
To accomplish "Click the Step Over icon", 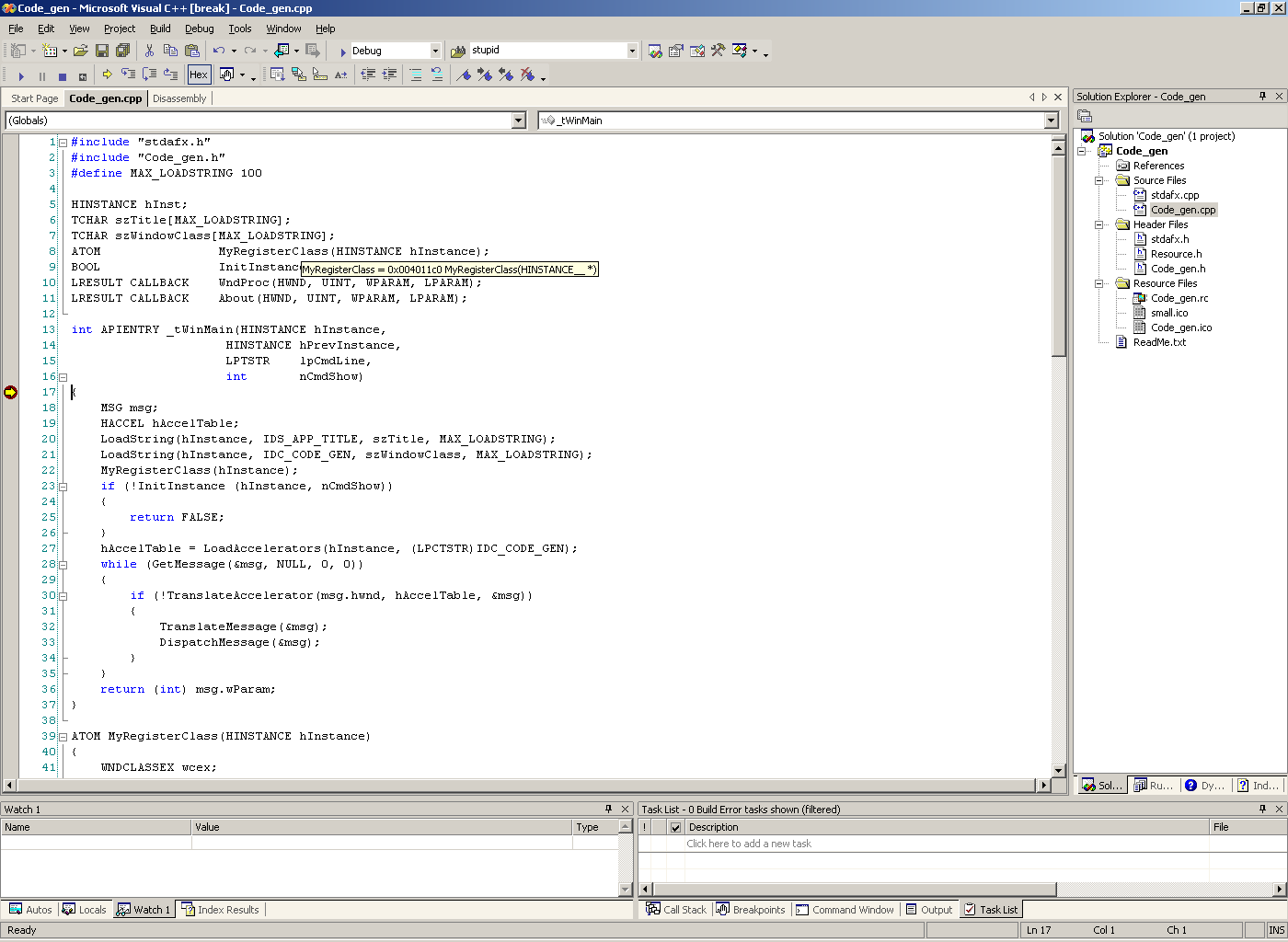I will (149, 75).
